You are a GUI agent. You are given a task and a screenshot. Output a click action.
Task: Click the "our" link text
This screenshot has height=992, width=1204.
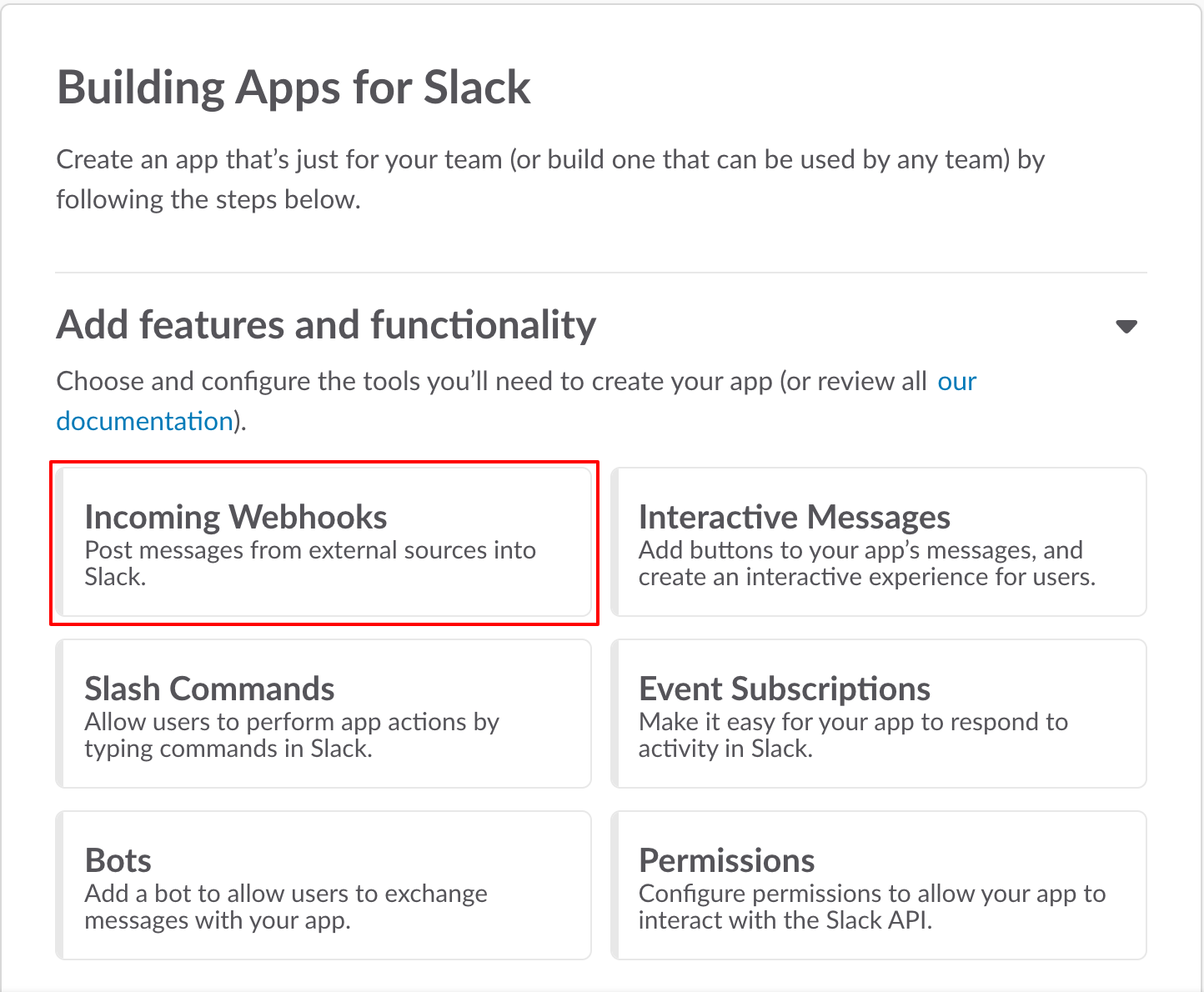pos(956,382)
